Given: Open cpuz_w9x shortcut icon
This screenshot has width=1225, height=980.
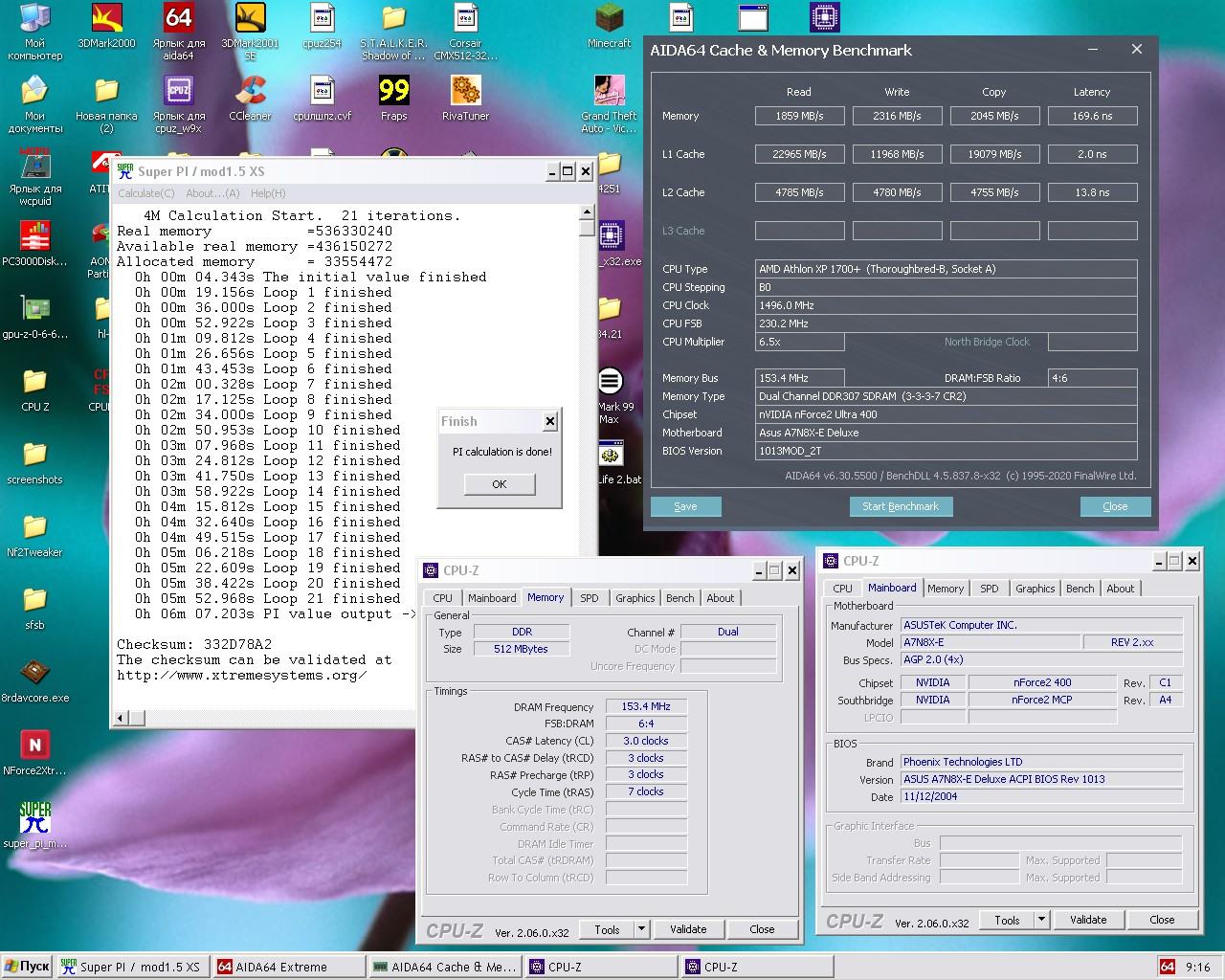Looking at the screenshot, I should (x=179, y=104).
